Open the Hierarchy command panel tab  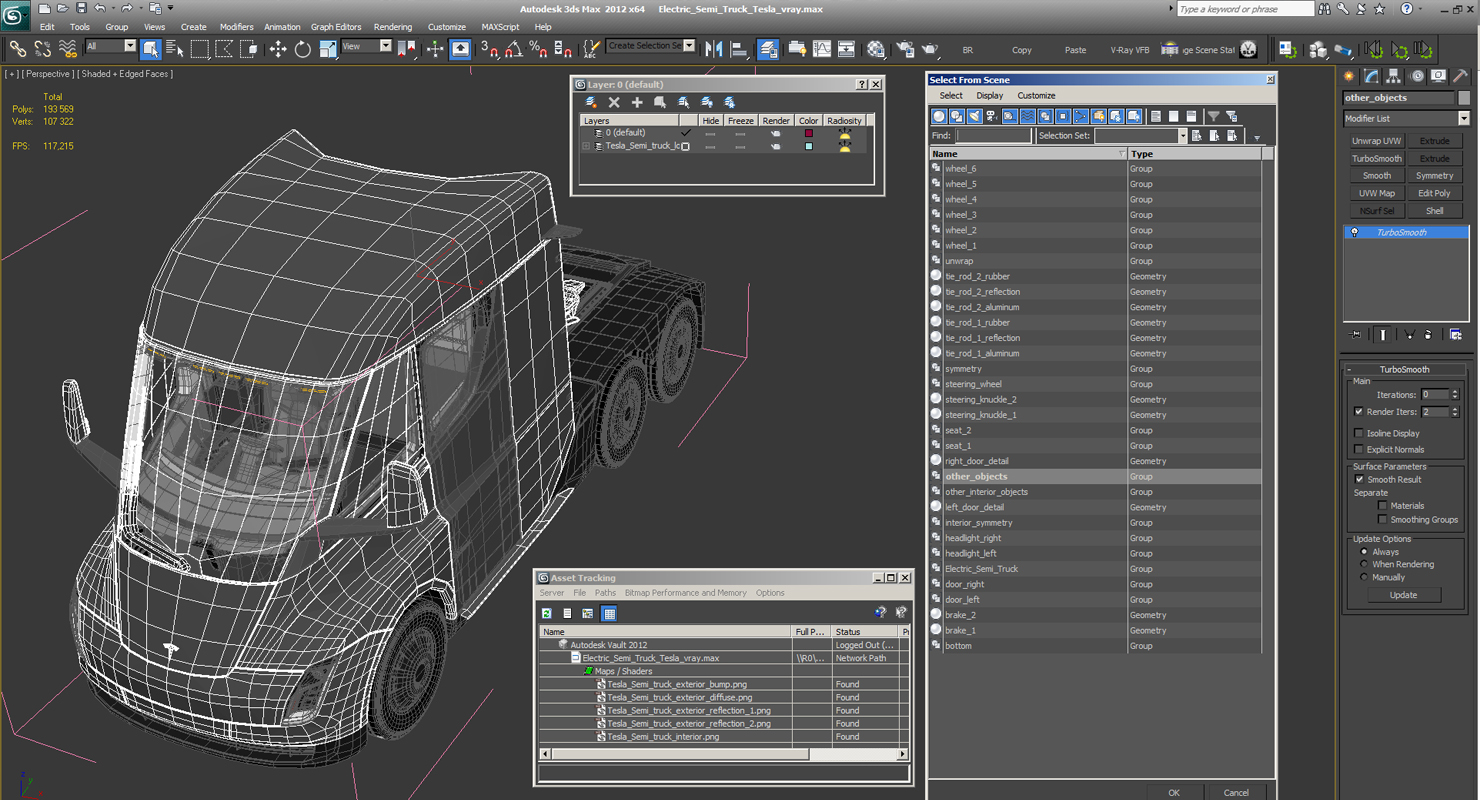click(1394, 76)
